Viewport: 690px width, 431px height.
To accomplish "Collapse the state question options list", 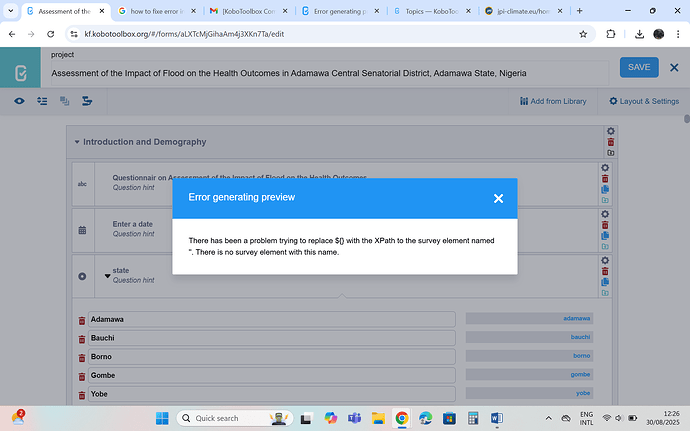I will (107, 276).
